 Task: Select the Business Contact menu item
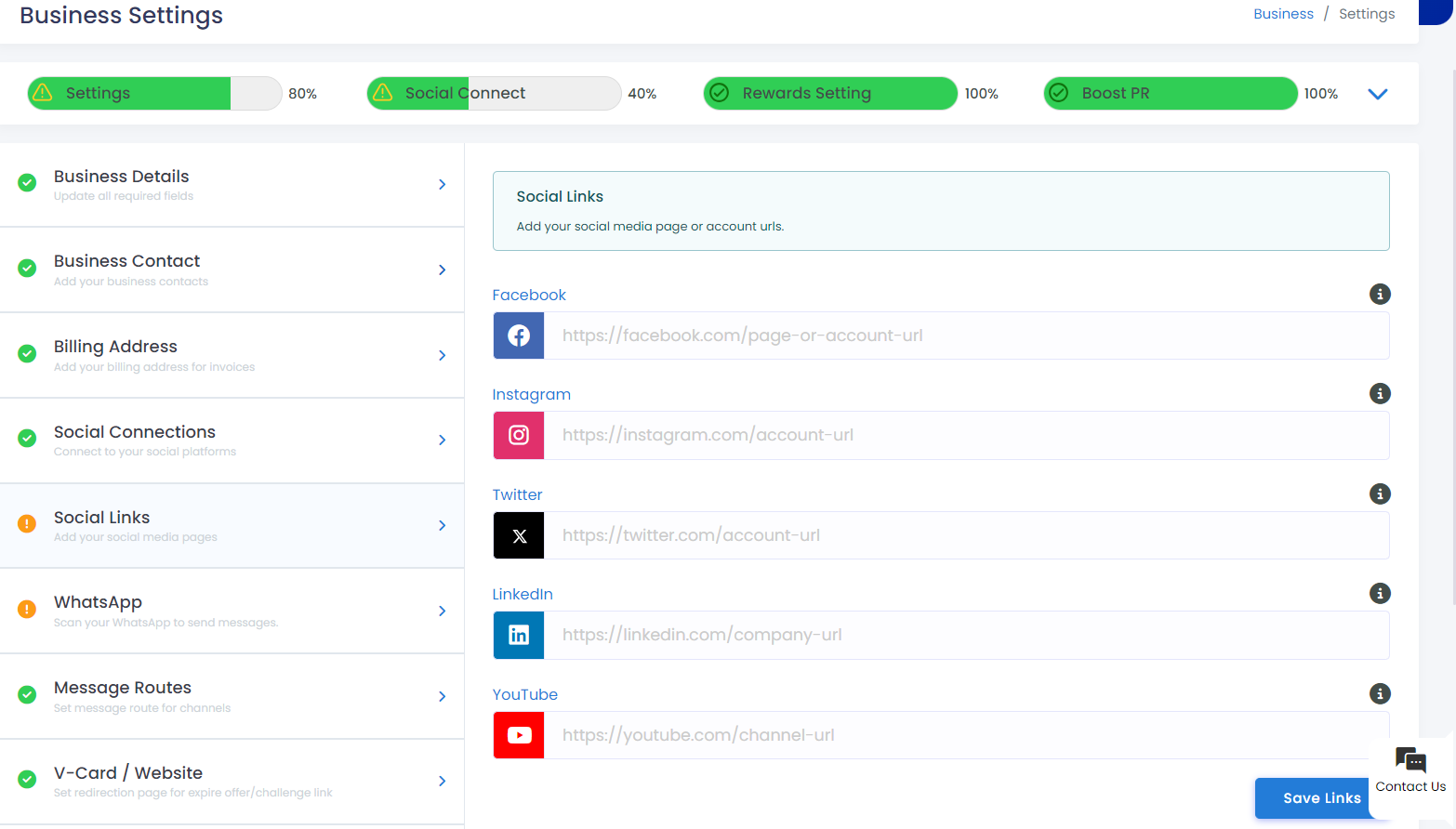(232, 270)
